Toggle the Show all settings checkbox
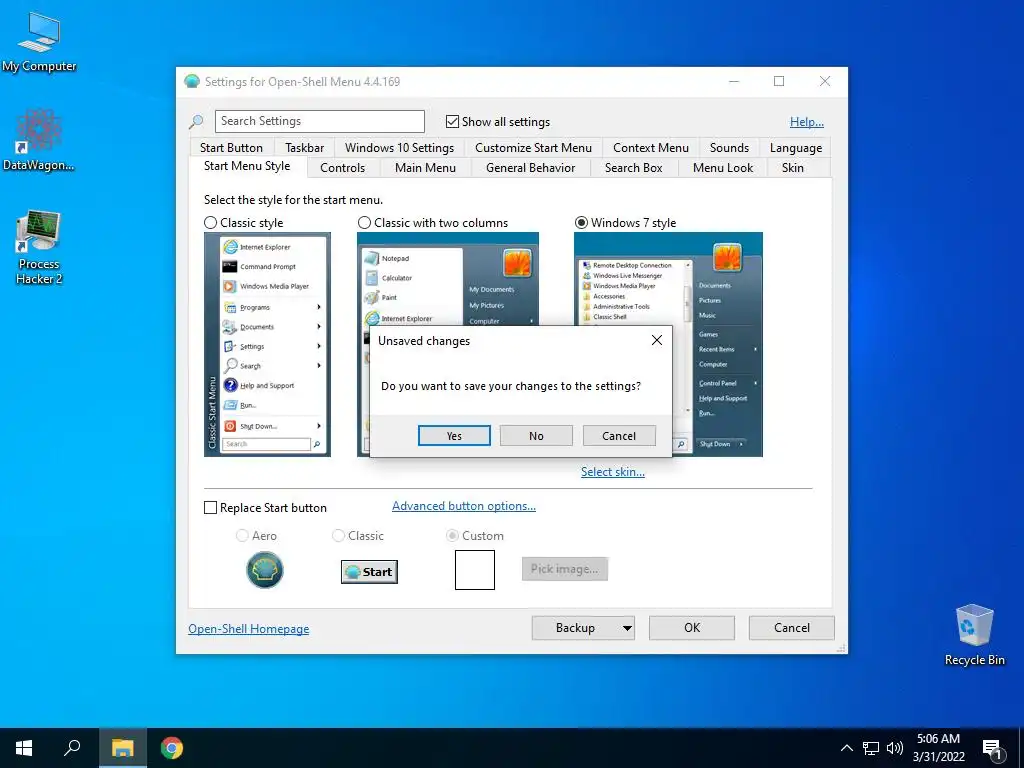This screenshot has width=1024, height=768. click(452, 121)
